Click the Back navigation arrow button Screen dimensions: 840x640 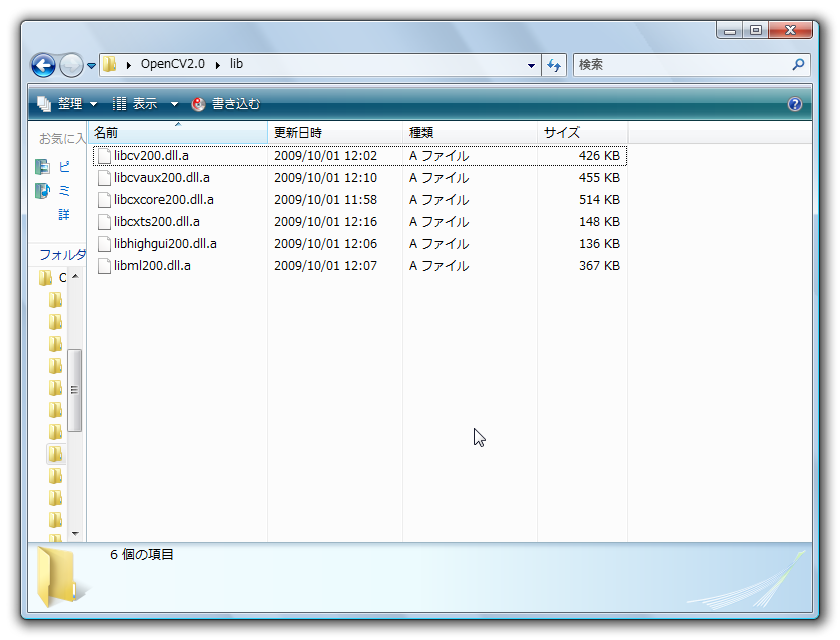[43, 66]
